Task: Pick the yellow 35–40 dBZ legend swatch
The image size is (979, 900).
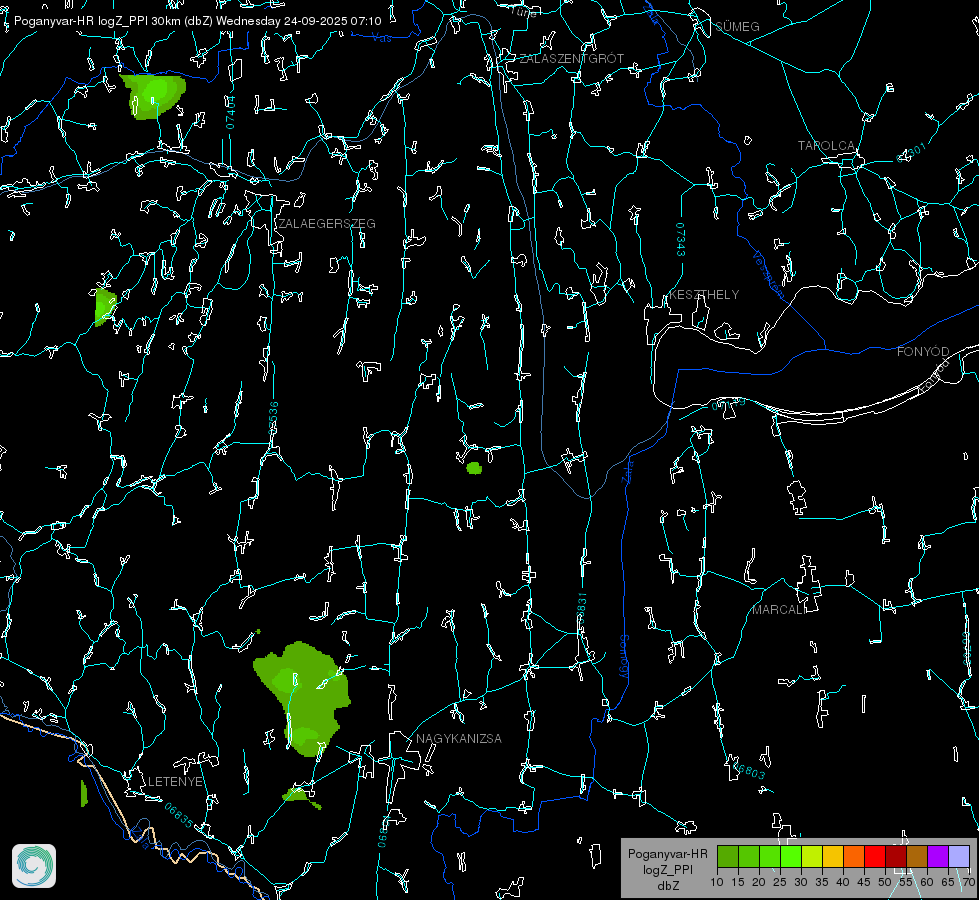Action: [x=833, y=856]
